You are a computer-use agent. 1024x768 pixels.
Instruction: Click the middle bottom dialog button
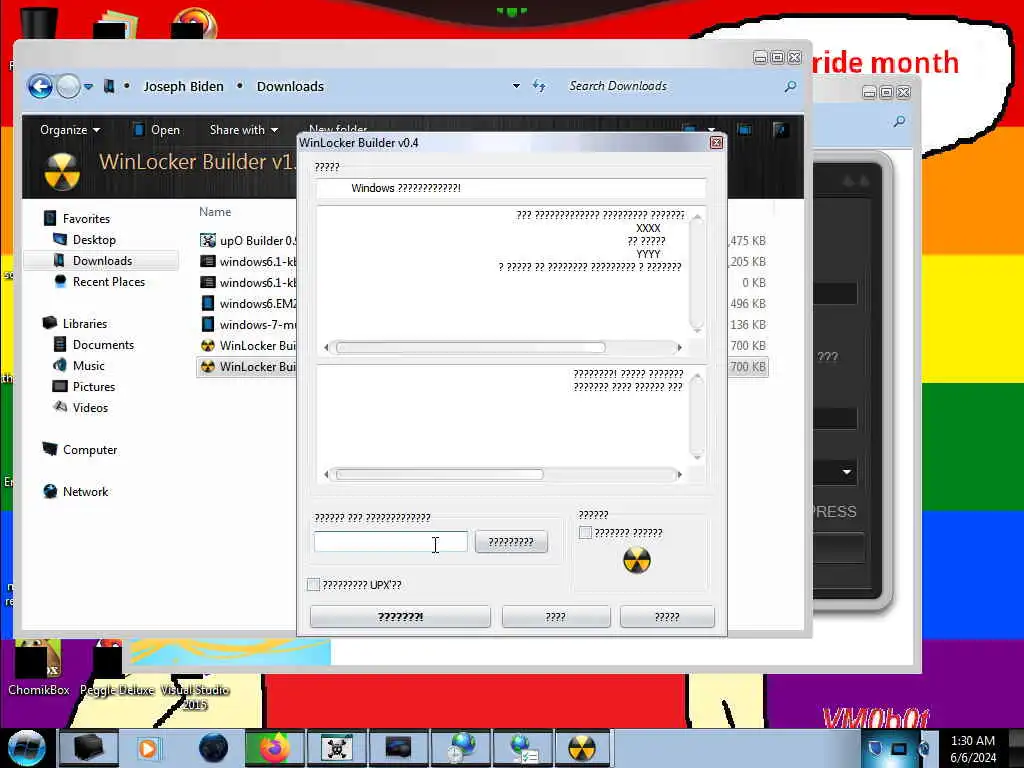tap(556, 616)
